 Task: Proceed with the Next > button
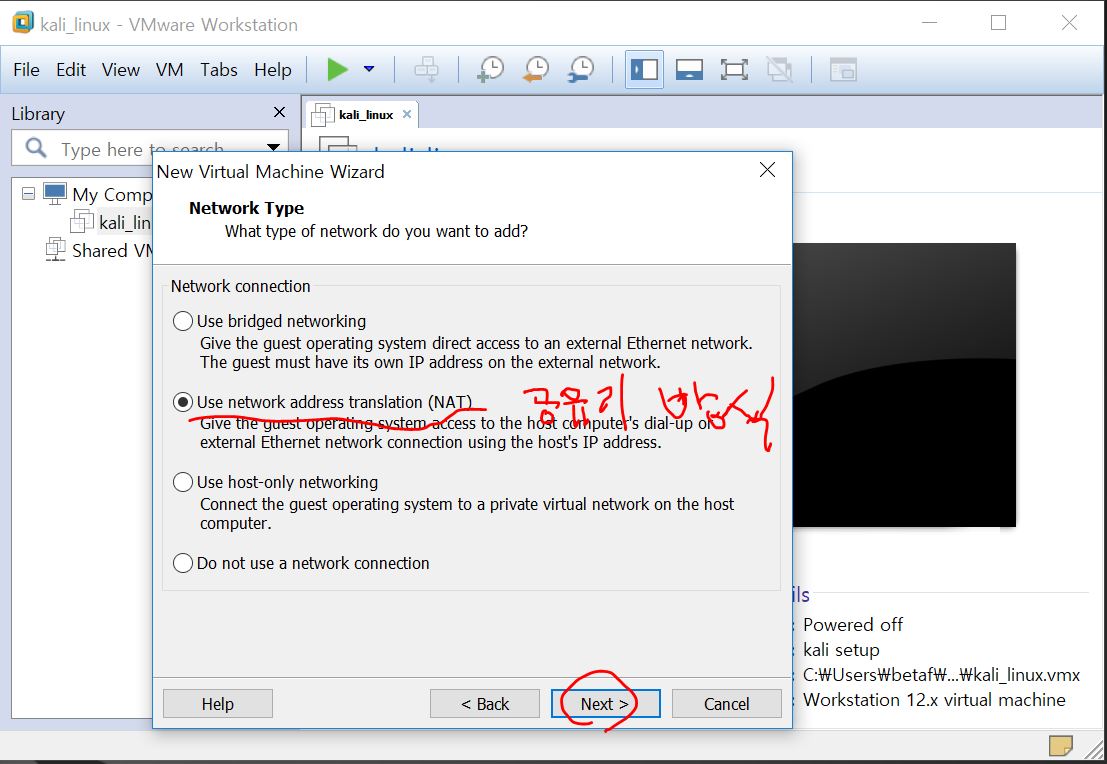click(x=605, y=704)
